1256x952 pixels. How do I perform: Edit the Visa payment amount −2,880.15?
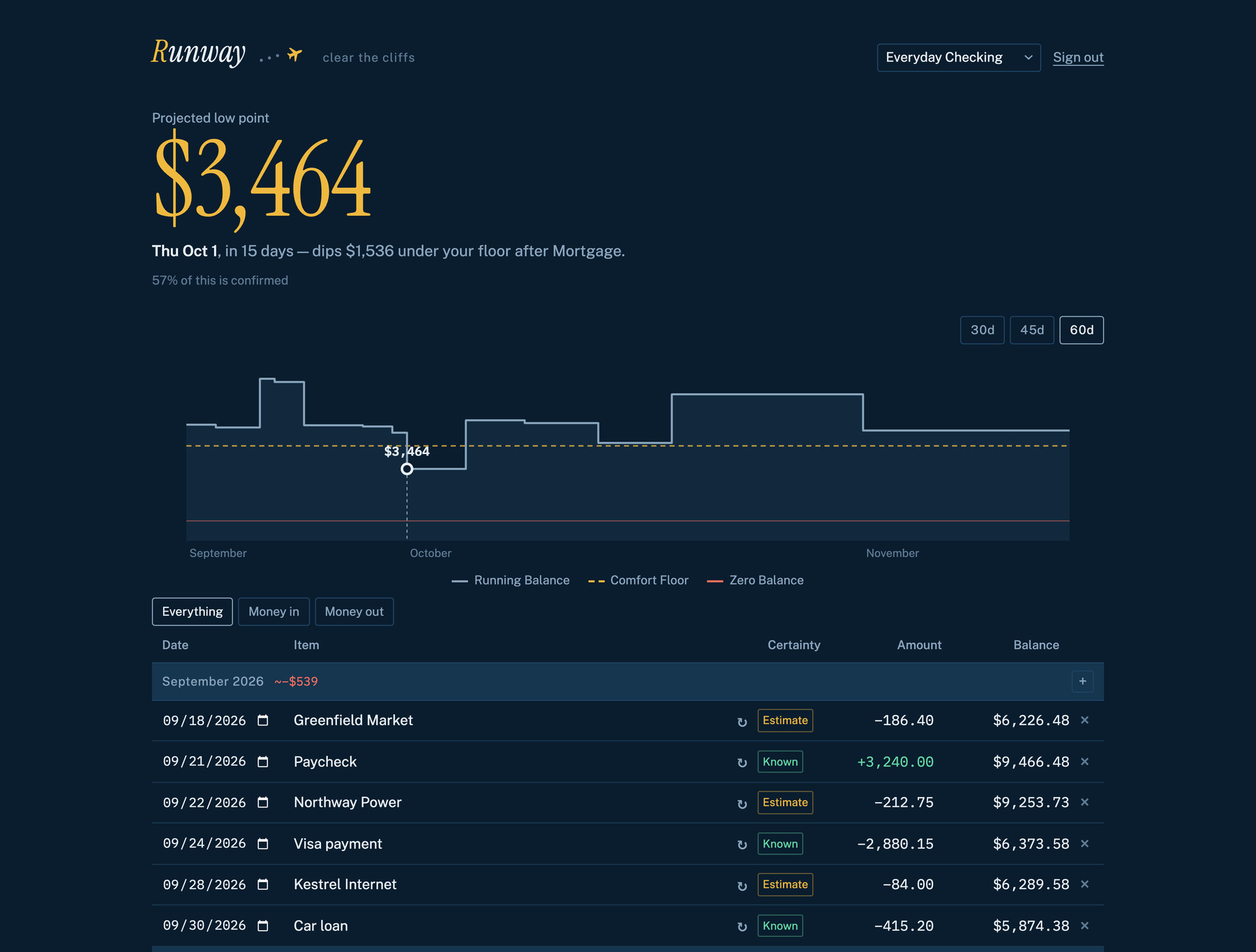tap(895, 844)
